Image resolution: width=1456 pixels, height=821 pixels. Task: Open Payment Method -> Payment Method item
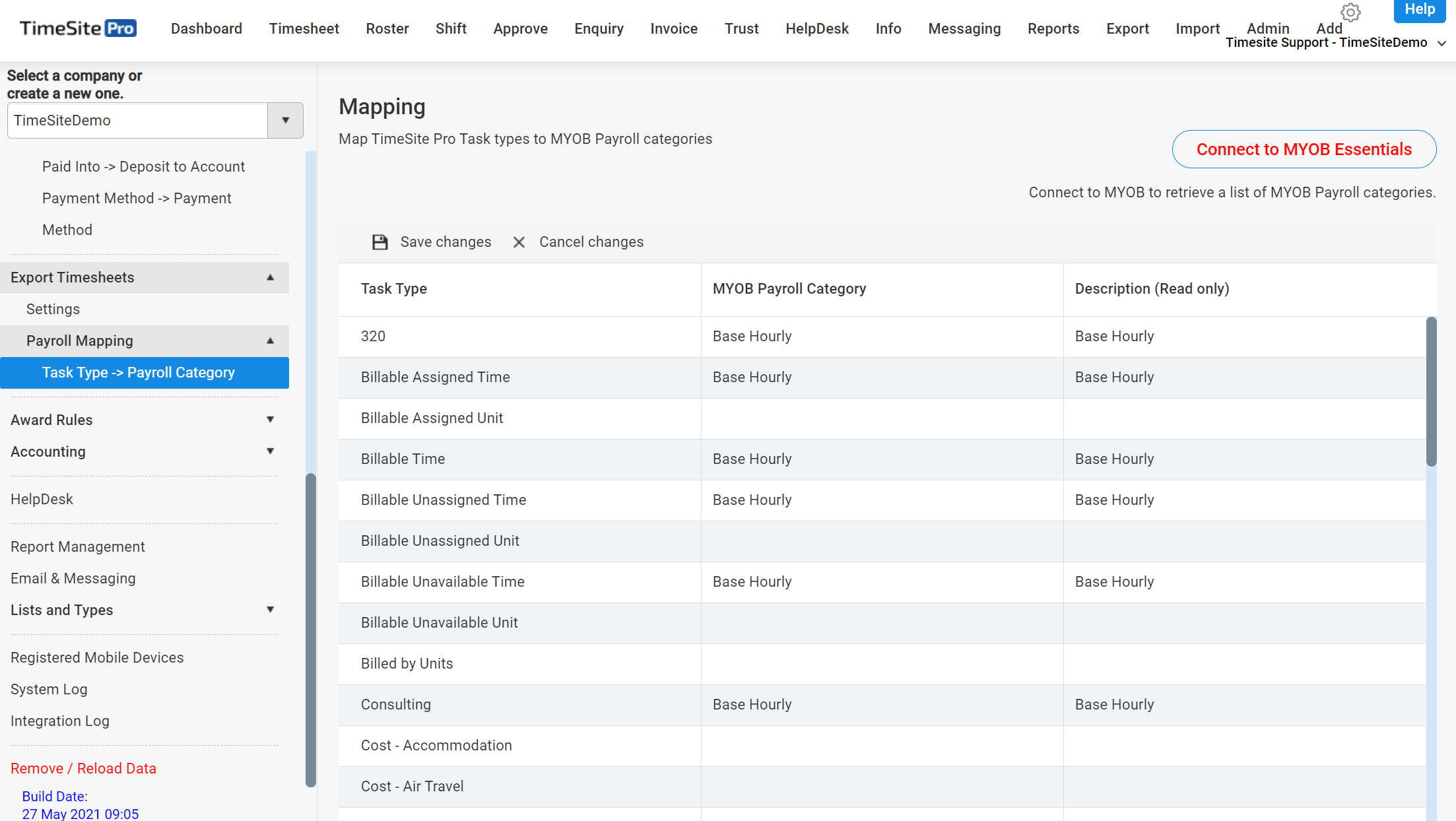click(137, 214)
